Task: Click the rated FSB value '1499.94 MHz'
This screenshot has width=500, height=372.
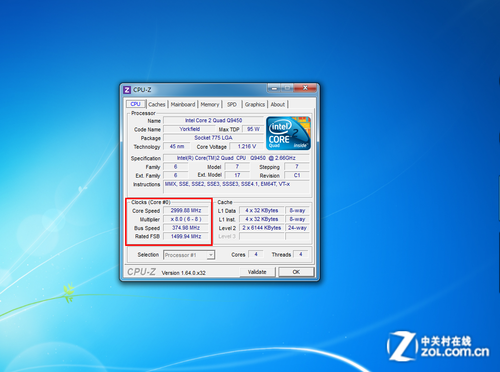Action: pos(186,236)
